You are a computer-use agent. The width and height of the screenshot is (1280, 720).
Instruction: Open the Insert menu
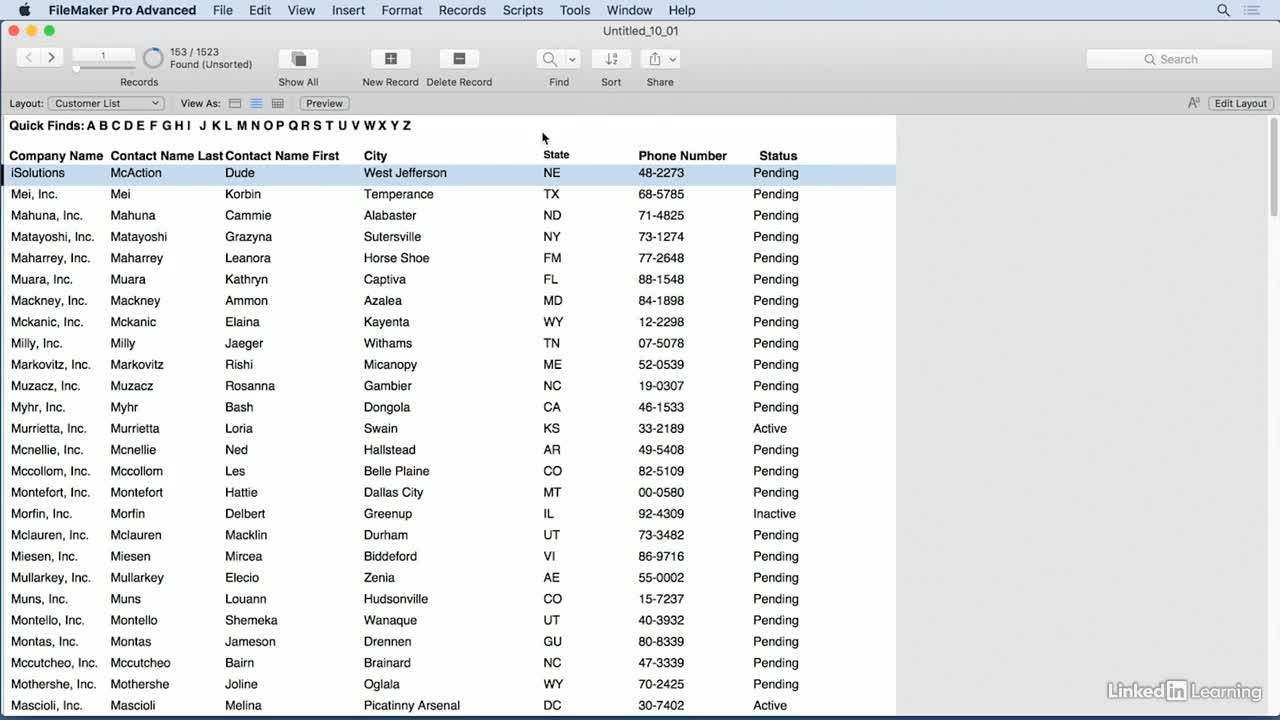coord(348,10)
